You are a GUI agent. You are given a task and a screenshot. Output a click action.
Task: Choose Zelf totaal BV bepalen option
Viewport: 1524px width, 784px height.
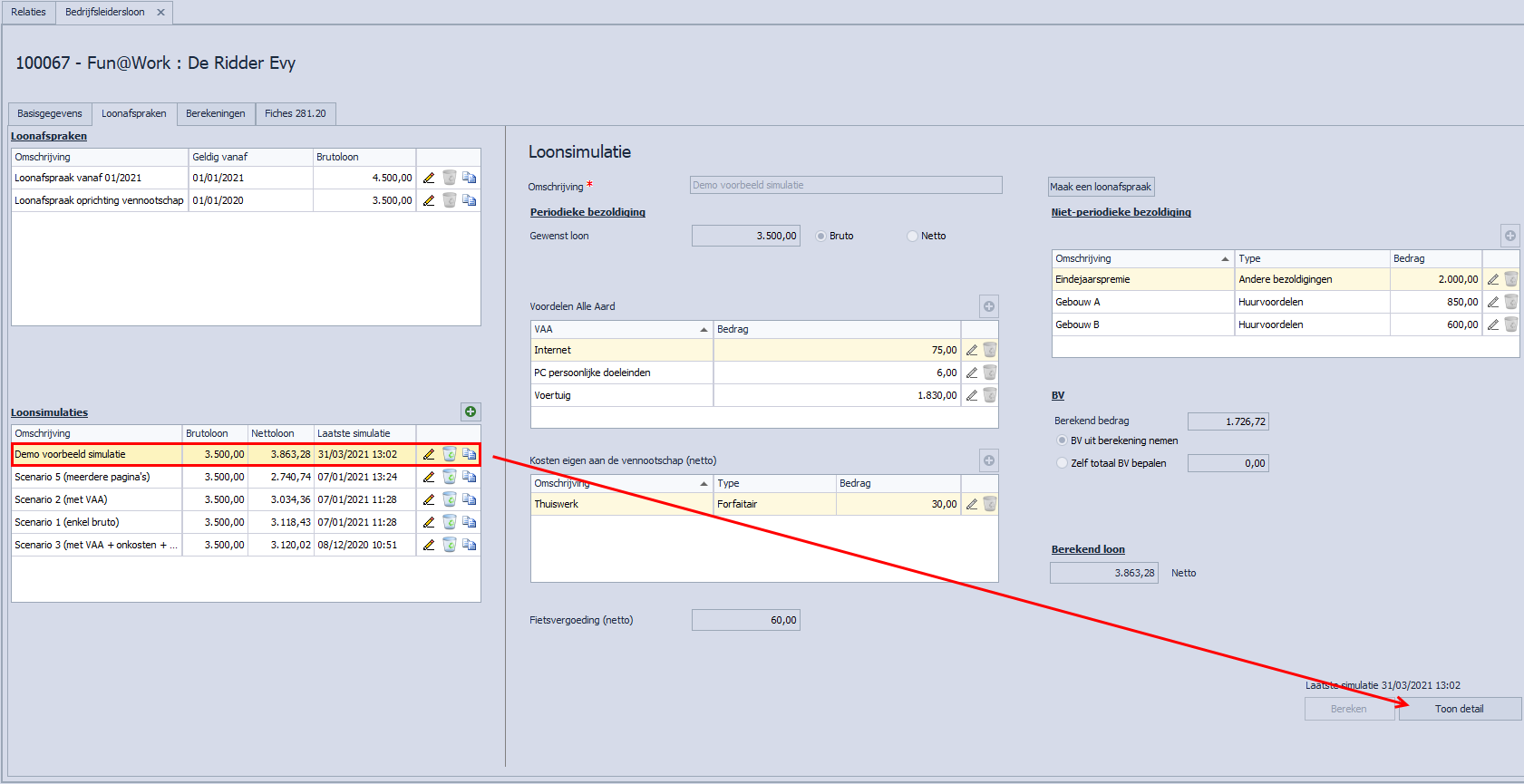(1063, 463)
